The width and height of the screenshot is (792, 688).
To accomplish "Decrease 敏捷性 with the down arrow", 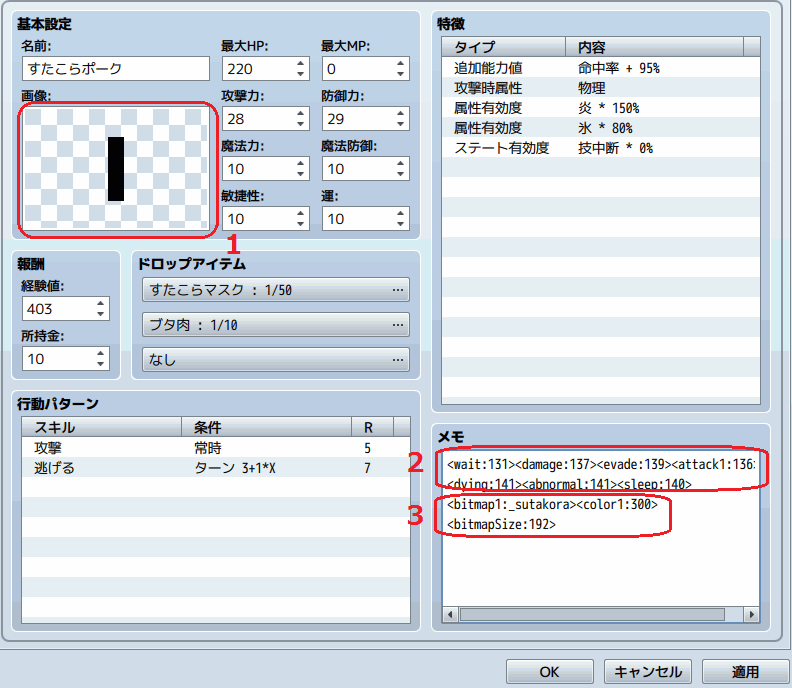I will (301, 224).
